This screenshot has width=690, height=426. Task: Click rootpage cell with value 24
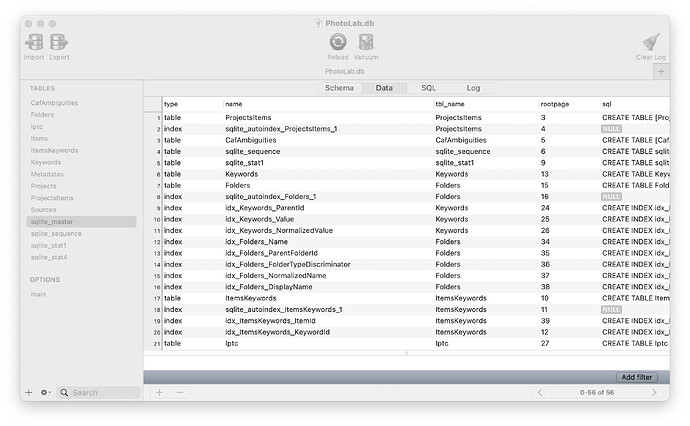(545, 208)
